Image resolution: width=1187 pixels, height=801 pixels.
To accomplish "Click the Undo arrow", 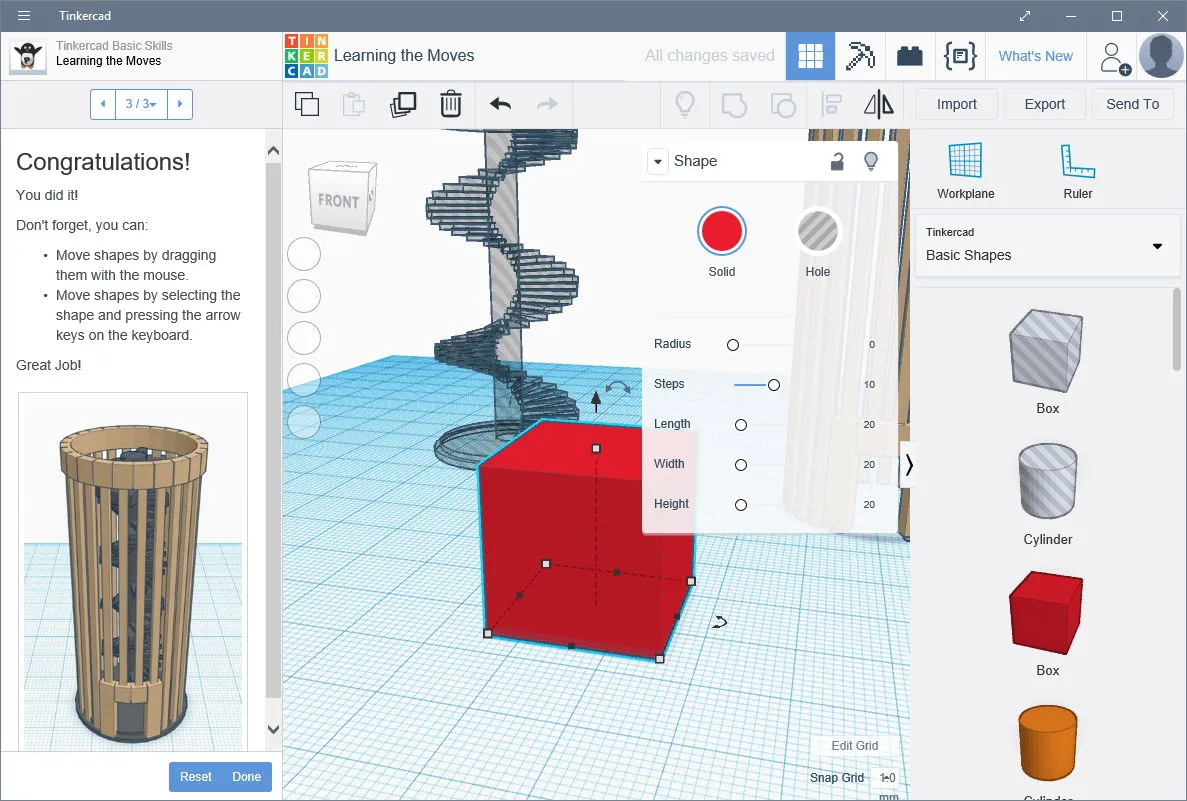I will point(500,104).
